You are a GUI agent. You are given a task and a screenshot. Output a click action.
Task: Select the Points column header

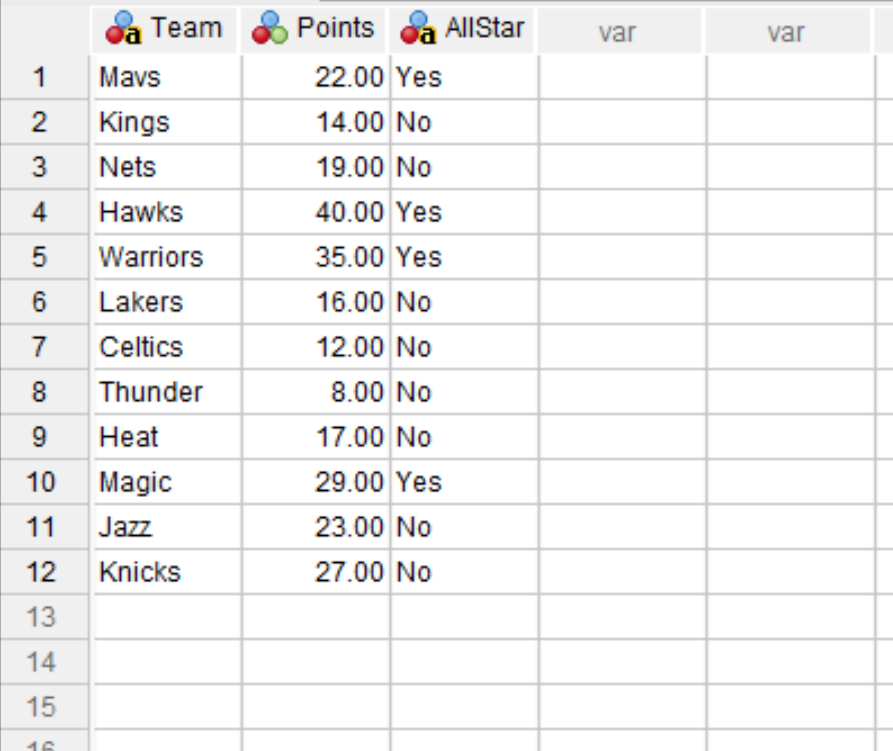[313, 31]
